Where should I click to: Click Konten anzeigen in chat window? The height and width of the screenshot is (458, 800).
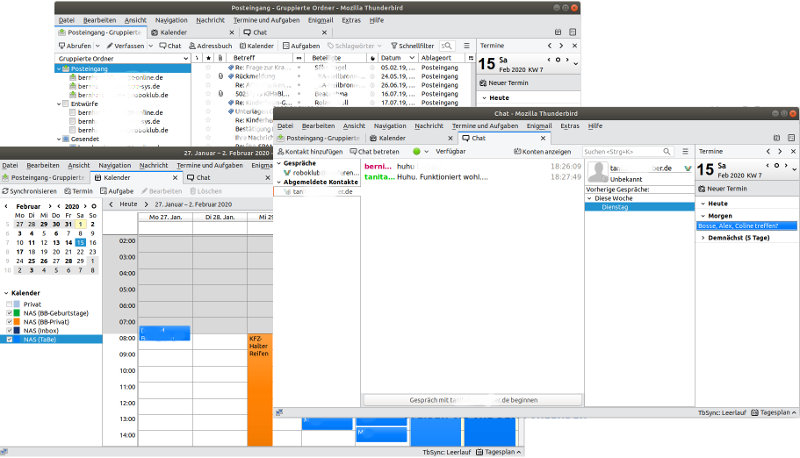click(x=542, y=151)
